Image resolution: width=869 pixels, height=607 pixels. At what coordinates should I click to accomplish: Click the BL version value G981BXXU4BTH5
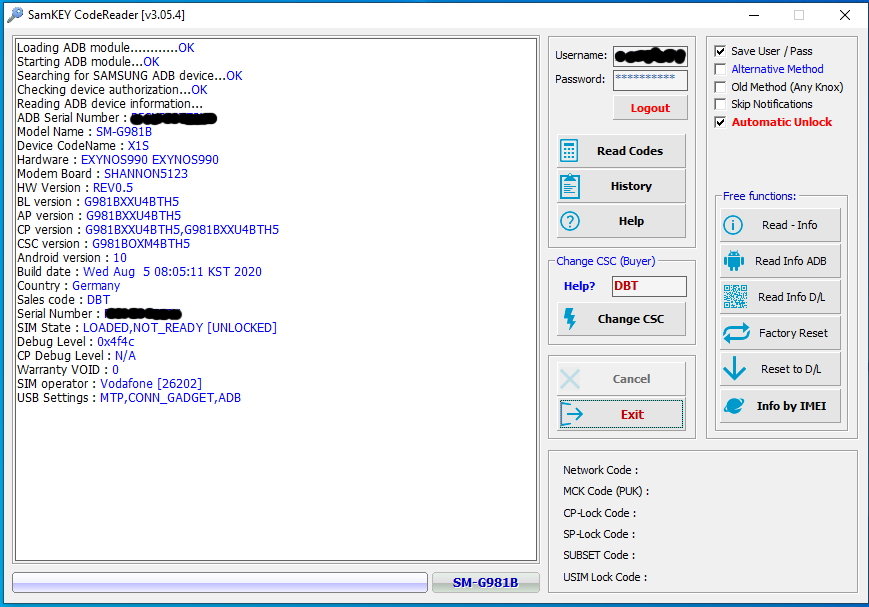click(x=132, y=202)
